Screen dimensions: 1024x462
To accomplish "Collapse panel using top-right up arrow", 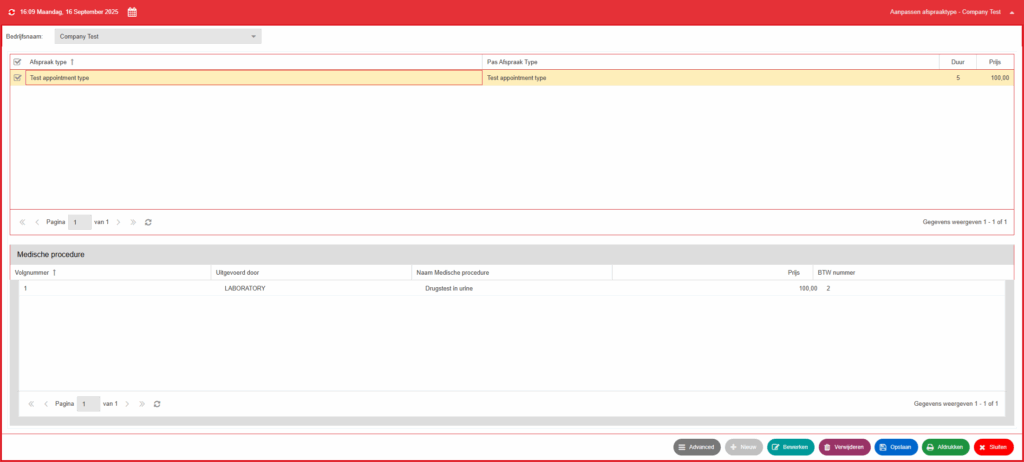I will [x=1012, y=12].
